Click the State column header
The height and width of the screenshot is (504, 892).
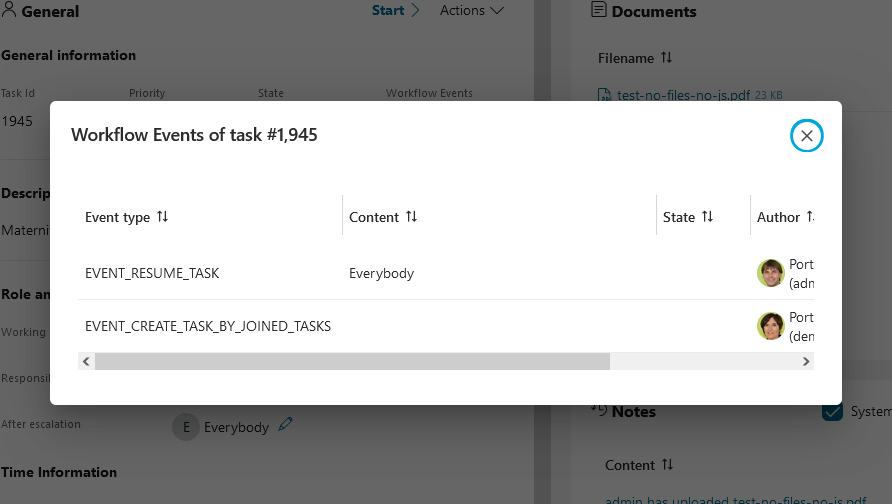coord(703,217)
